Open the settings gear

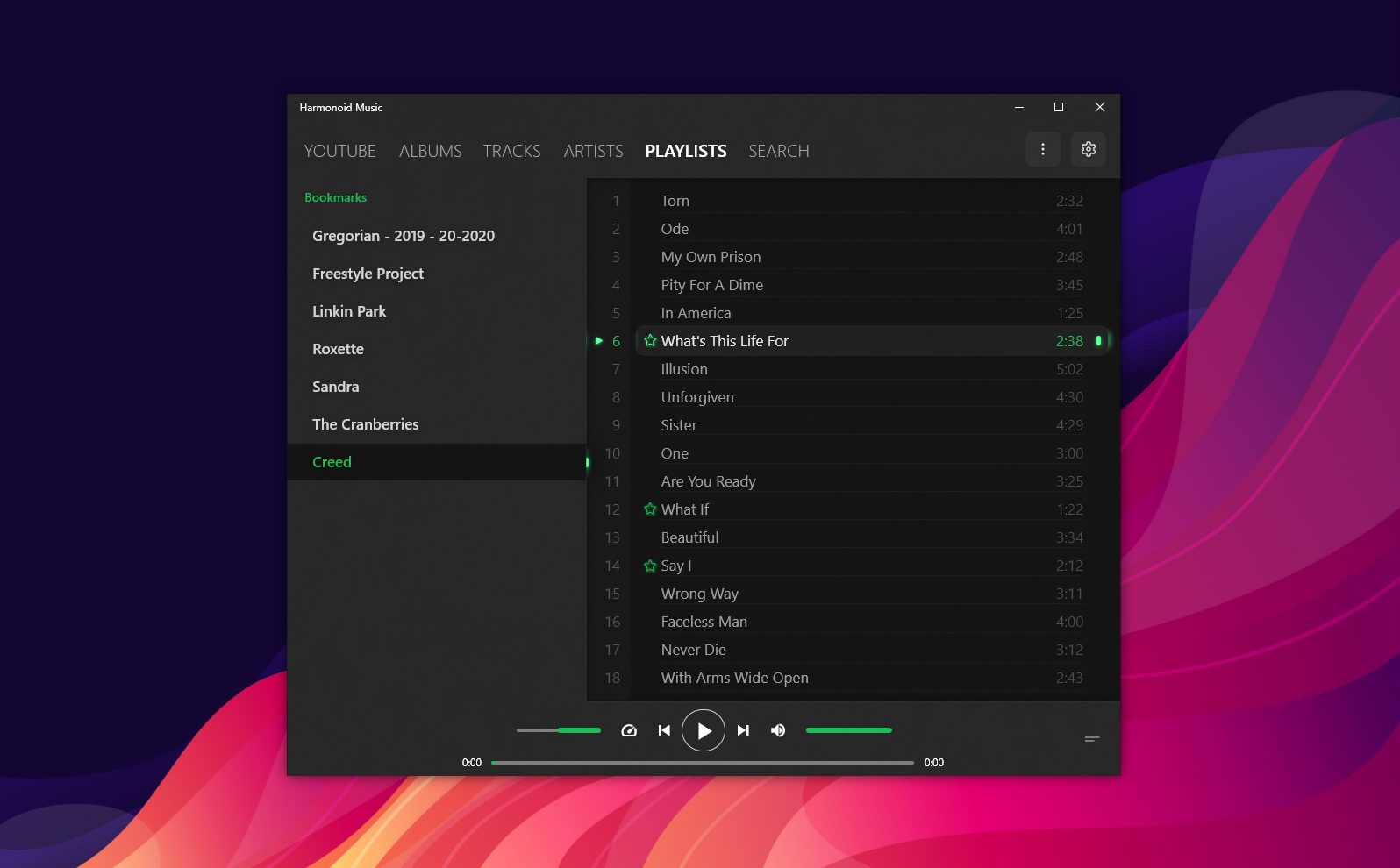1088,149
